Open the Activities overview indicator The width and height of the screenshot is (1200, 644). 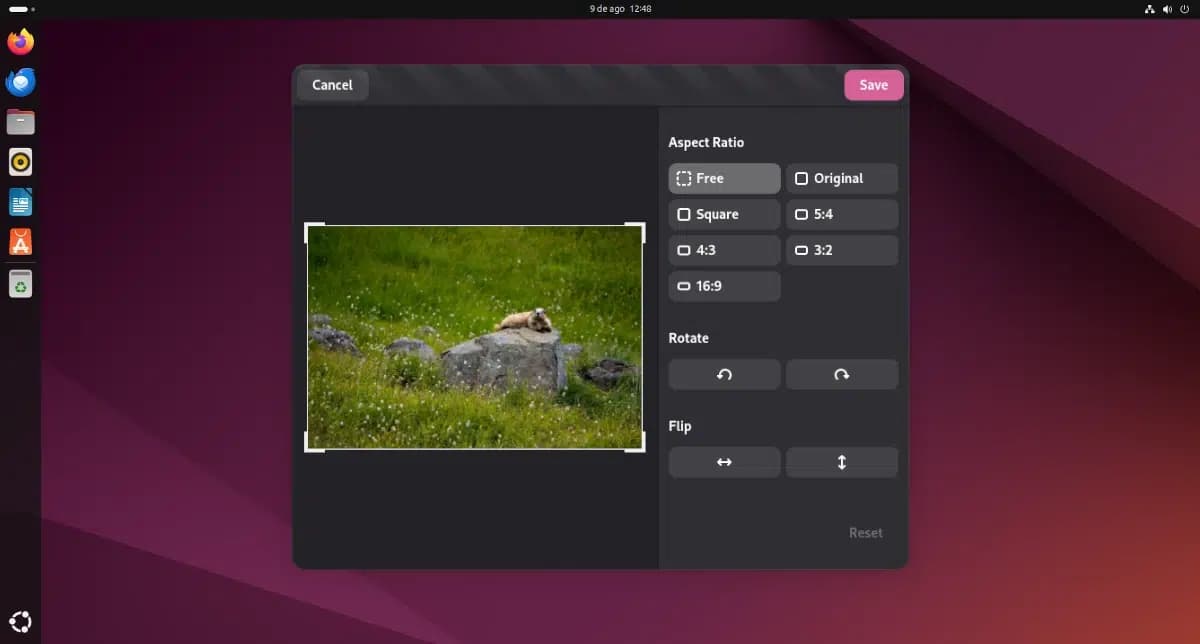[x=22, y=9]
